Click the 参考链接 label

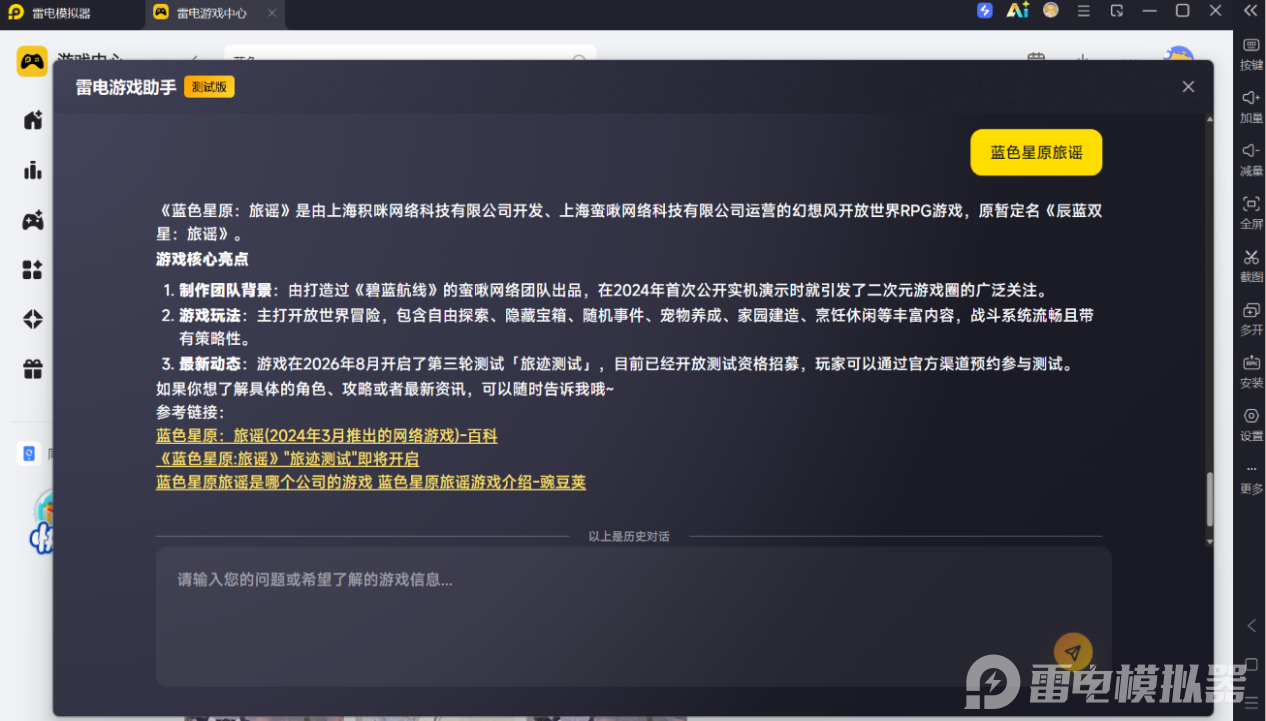click(x=190, y=412)
